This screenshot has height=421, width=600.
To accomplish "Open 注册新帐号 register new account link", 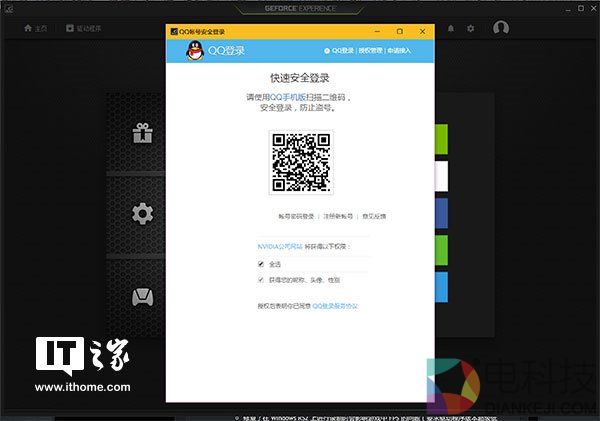I will click(338, 216).
